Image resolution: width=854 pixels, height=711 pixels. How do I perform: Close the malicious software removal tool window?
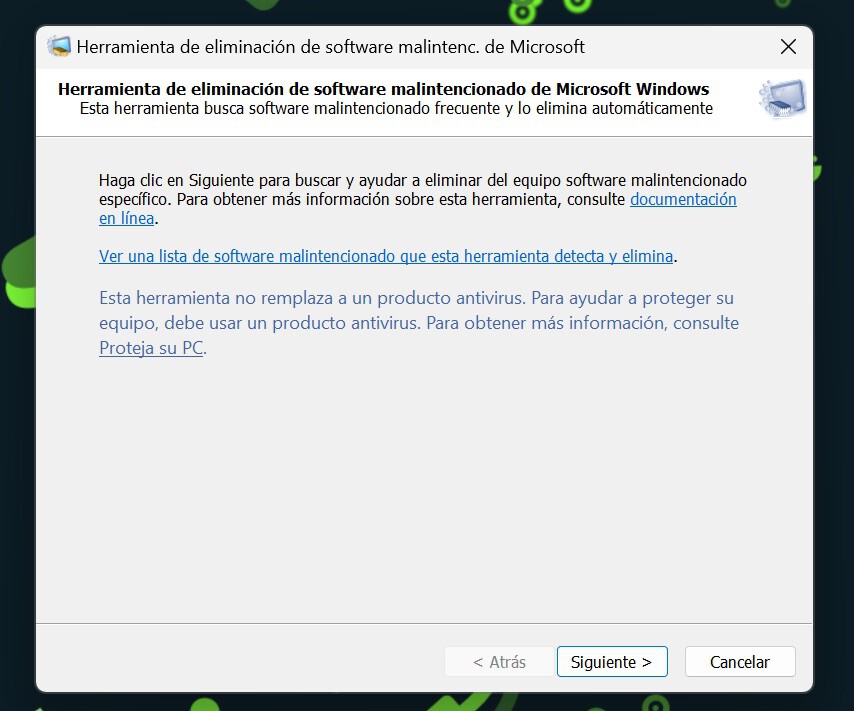pos(788,47)
